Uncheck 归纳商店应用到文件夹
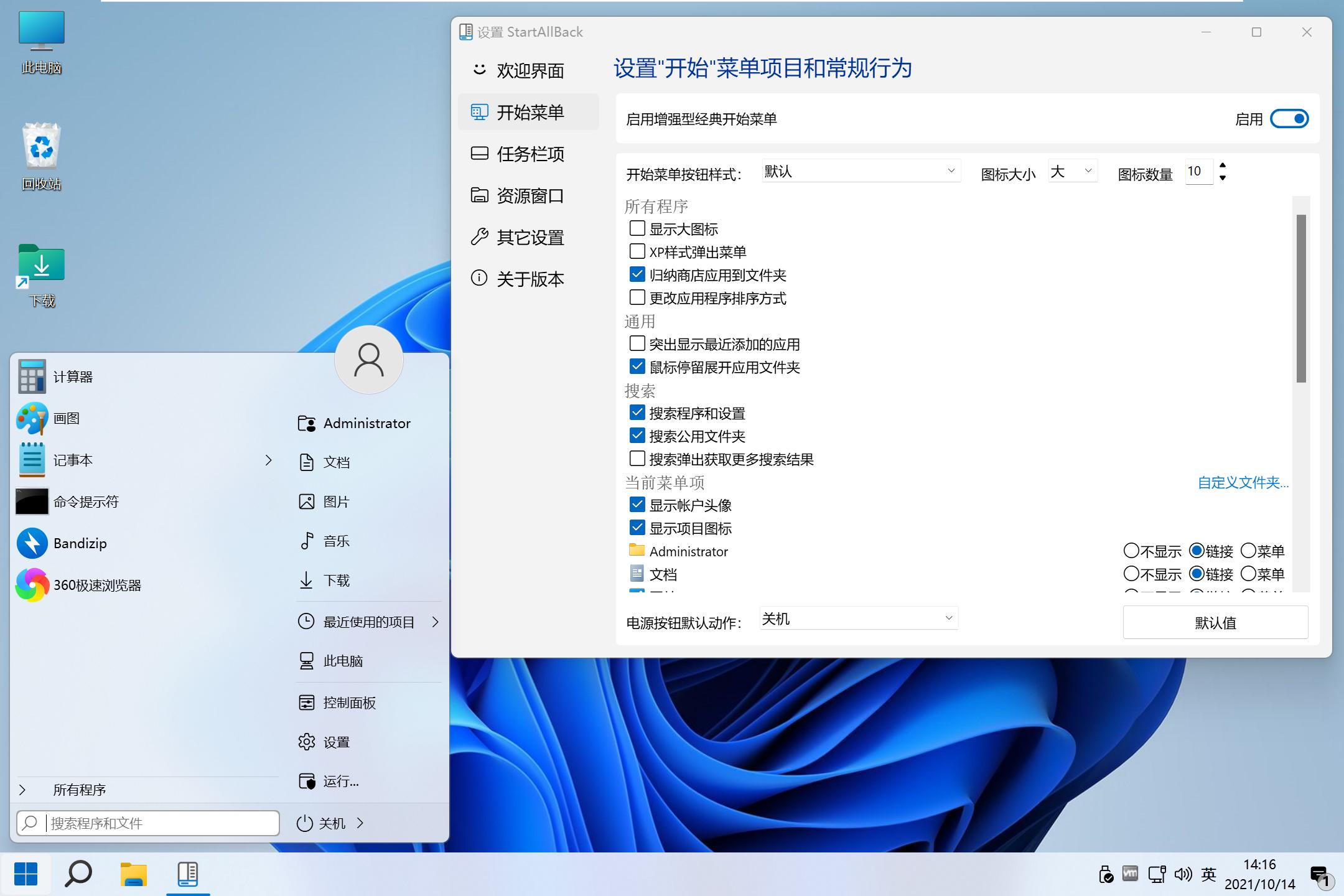1344x896 pixels. point(636,274)
